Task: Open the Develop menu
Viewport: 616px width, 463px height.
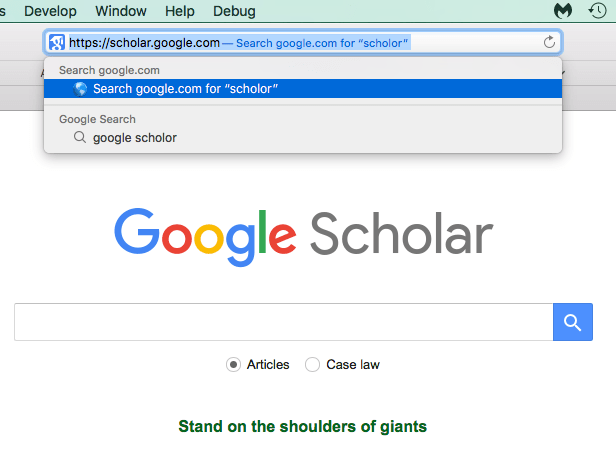Action: click(x=50, y=11)
